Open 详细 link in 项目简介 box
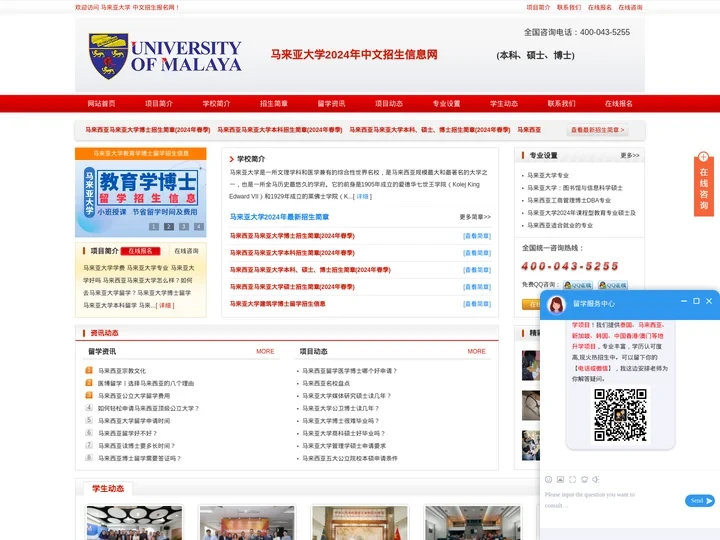720x540 pixels. pos(166,305)
